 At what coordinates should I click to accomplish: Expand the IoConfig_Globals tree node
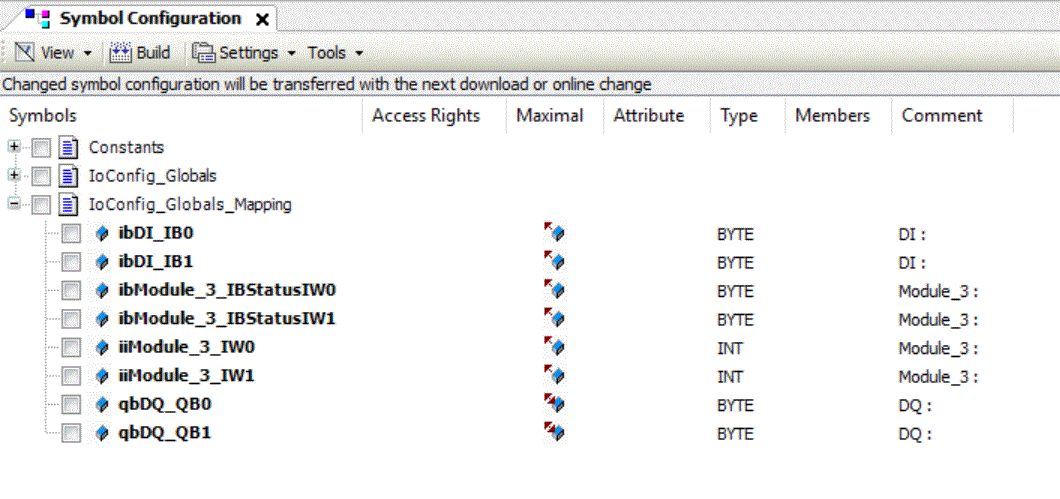pos(14,176)
